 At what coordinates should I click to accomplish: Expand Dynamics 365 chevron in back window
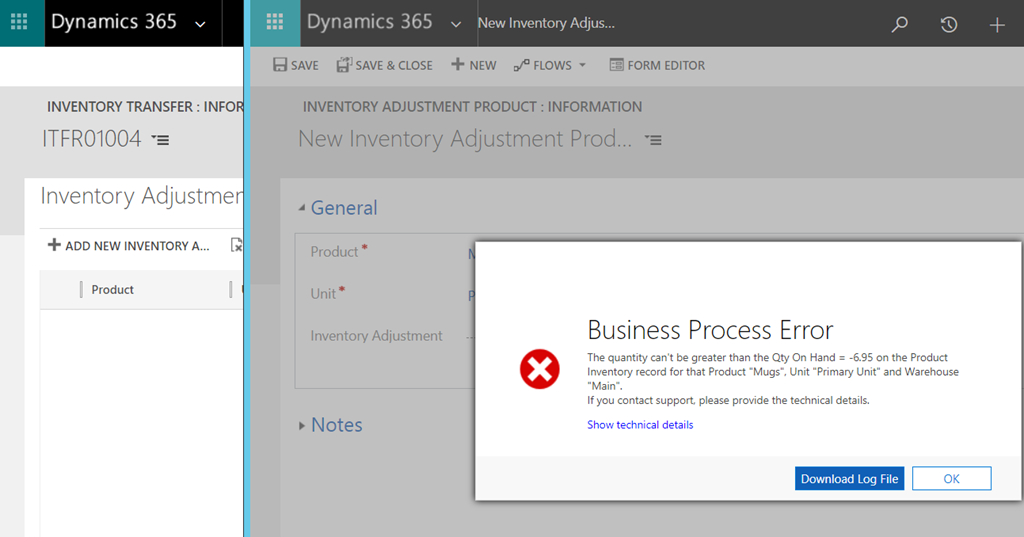[x=200, y=24]
